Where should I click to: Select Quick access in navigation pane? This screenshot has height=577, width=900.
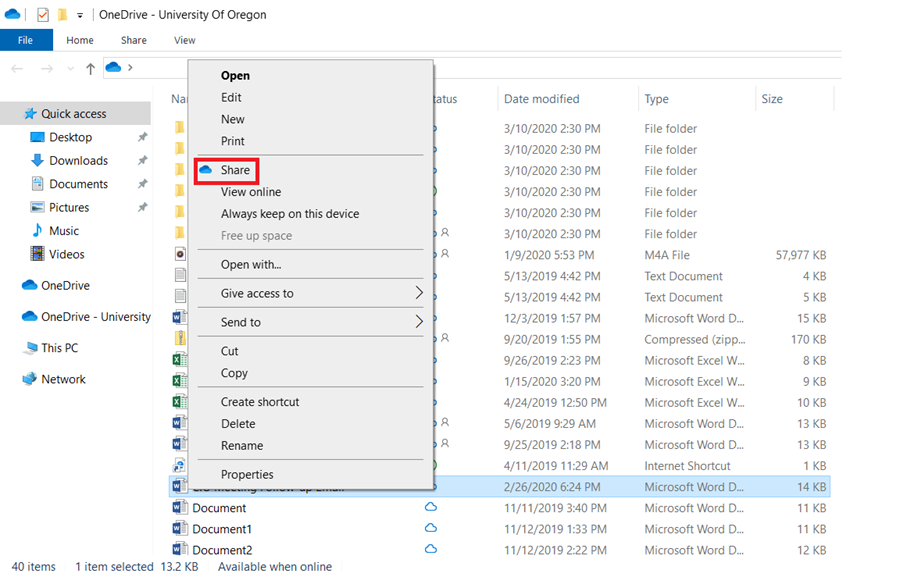pos(75,114)
